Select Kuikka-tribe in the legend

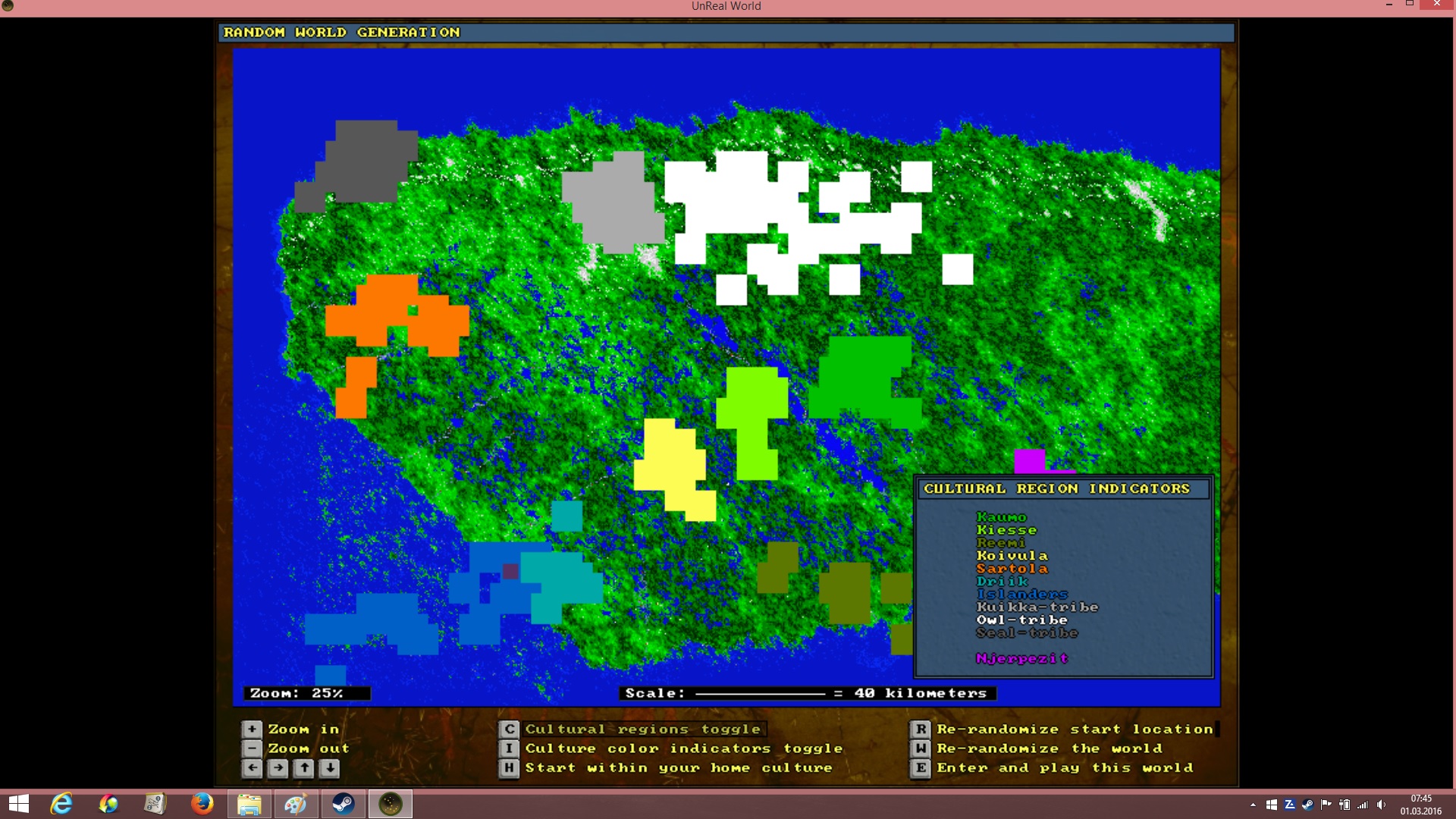[x=1037, y=607]
